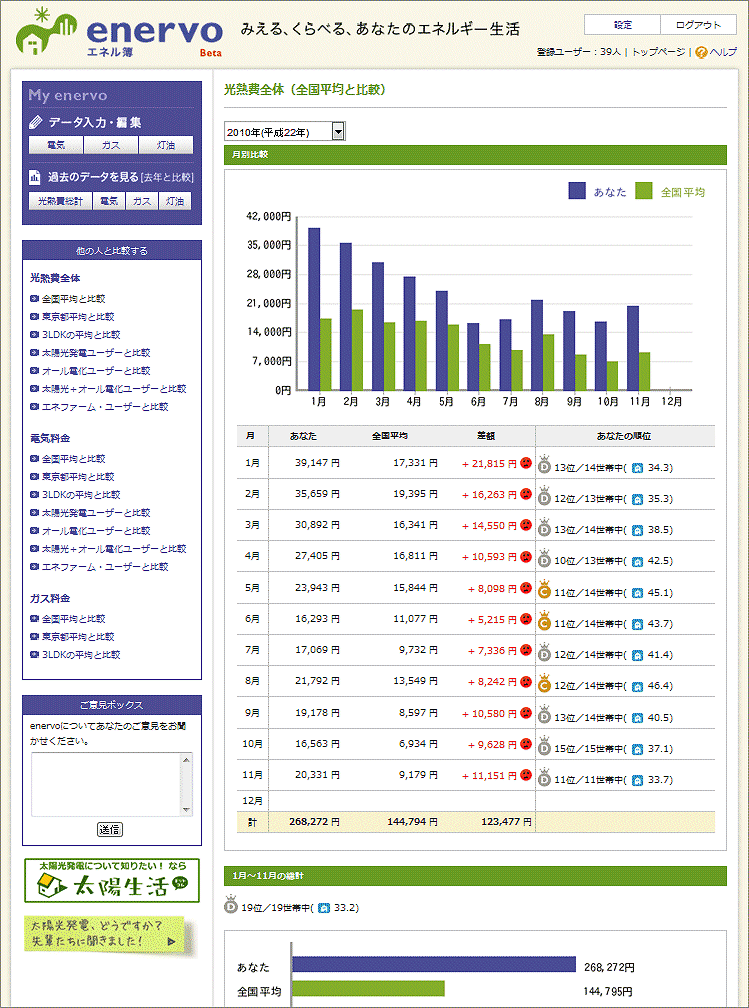Click the 送信 submit button
The height and width of the screenshot is (1008, 749).
[x=110, y=829]
